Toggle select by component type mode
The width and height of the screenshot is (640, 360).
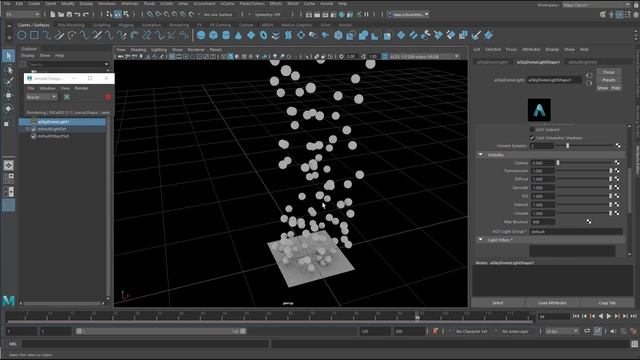126,14
